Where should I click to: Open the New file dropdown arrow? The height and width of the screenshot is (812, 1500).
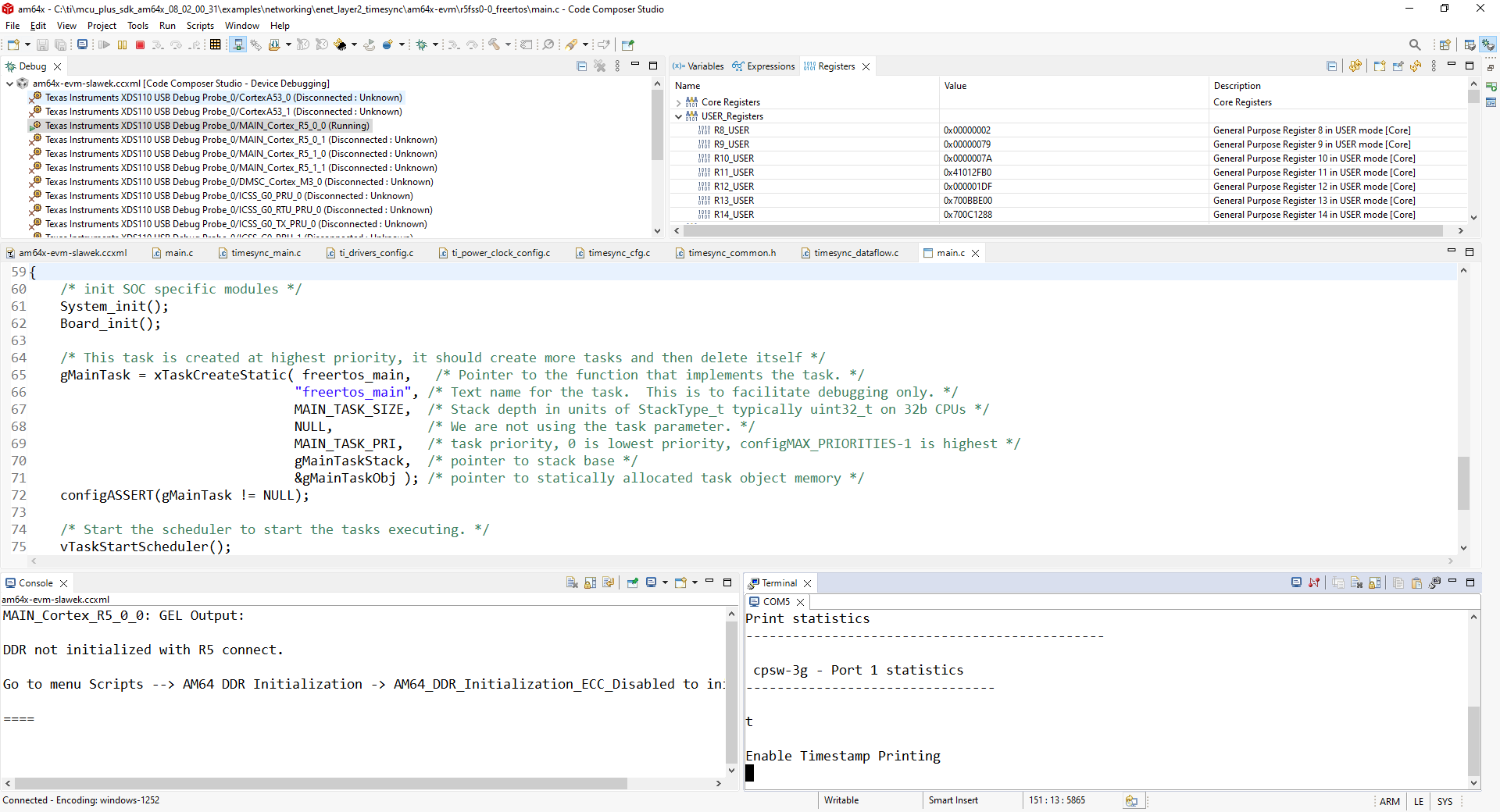point(27,45)
